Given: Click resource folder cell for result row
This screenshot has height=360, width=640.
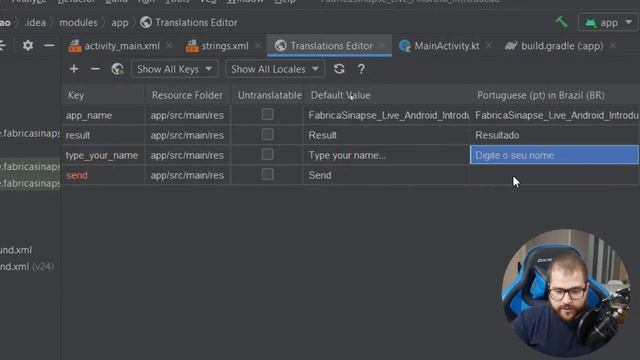Looking at the screenshot, I should click(x=187, y=135).
